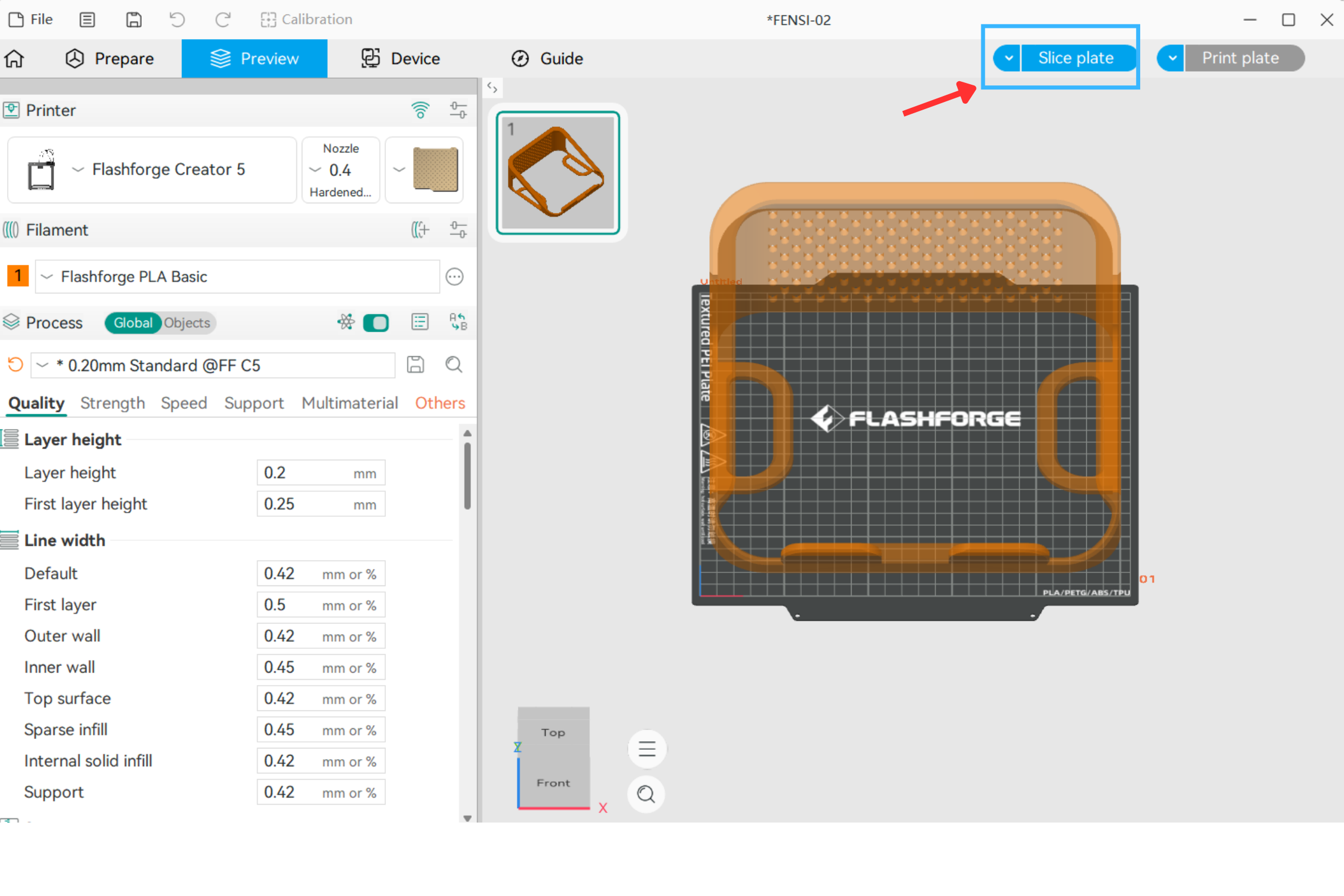The image size is (1344, 896).
Task: Click the settings panel vertical scrollbar thumb
Action: tap(468, 475)
